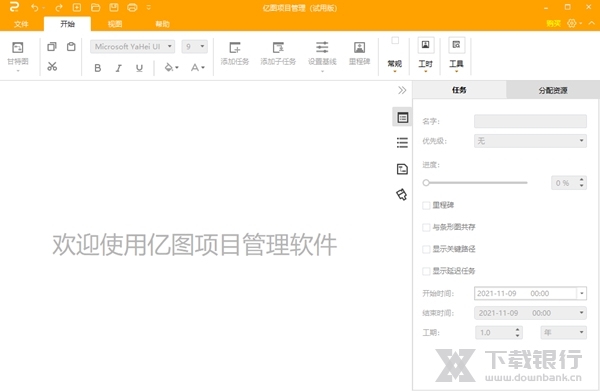Click the progress percent stepper up arrow
The height and width of the screenshot is (391, 600).
(x=581, y=180)
